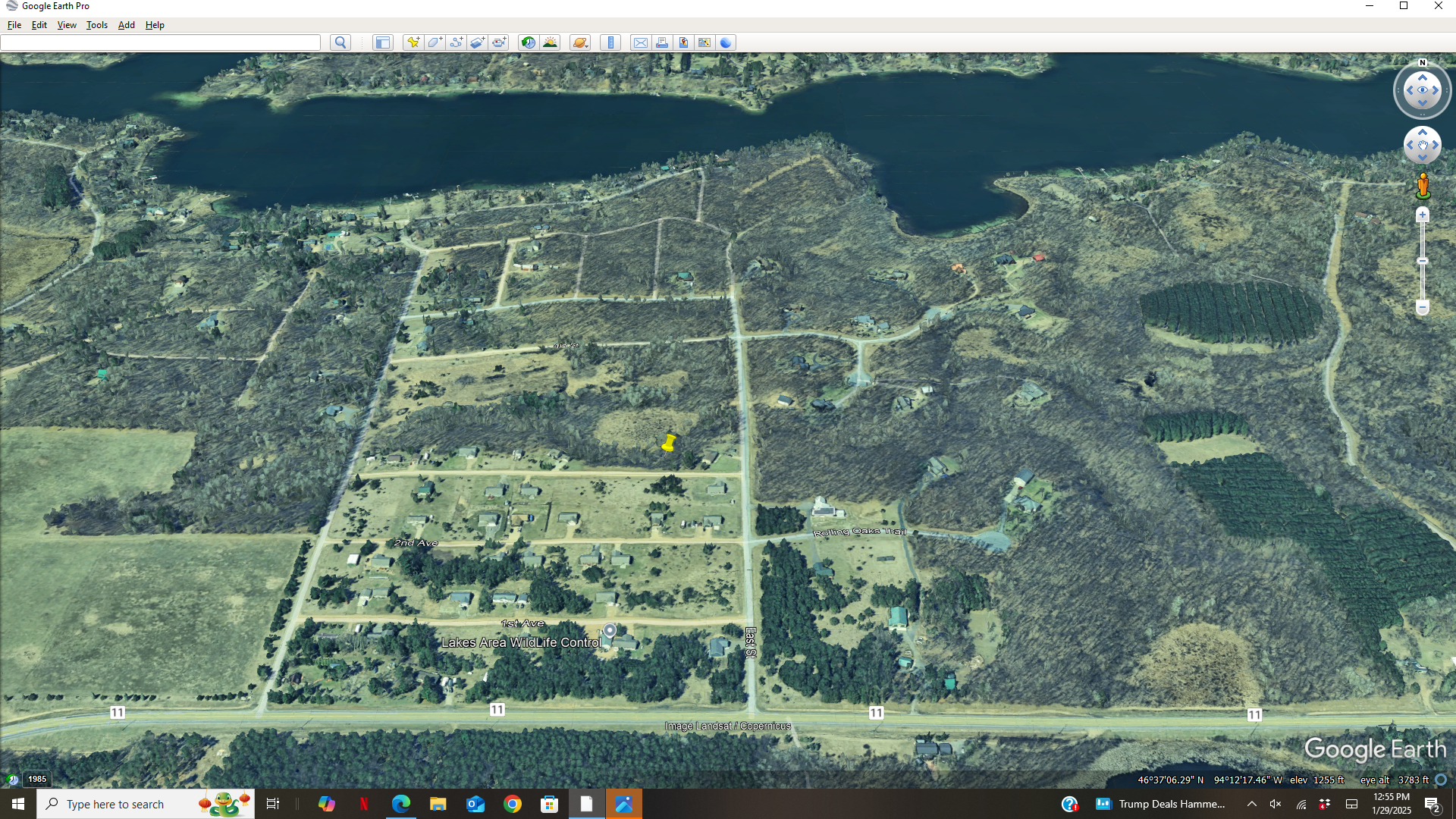Viewport: 1456px width, 819px height.
Task: Toggle the Image Overlay tool
Action: pos(477,42)
